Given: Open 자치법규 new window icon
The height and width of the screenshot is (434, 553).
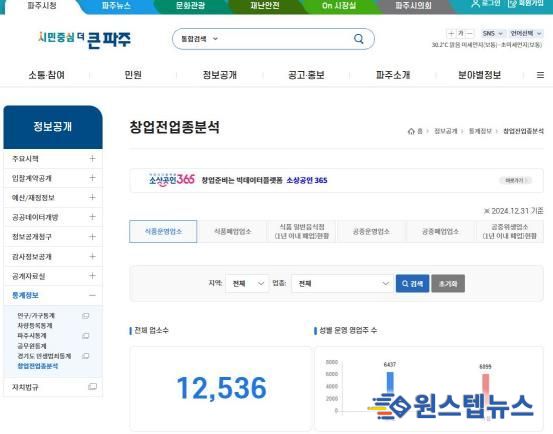Looking at the screenshot, I should (92, 387).
